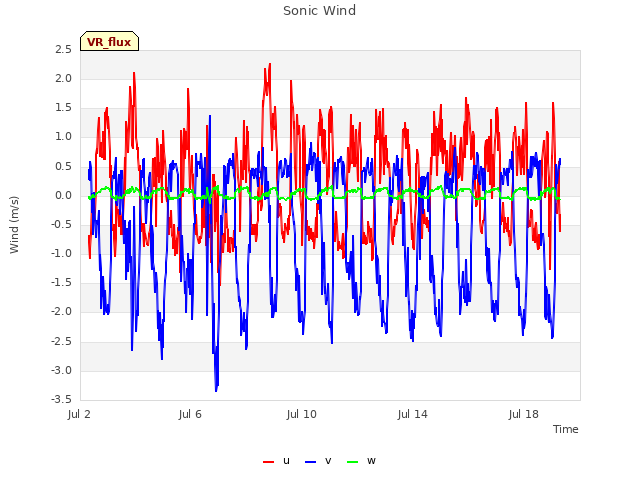640x480 pixels.
Task: Click the -2.5 y-axis tick label
Action: click(x=62, y=342)
